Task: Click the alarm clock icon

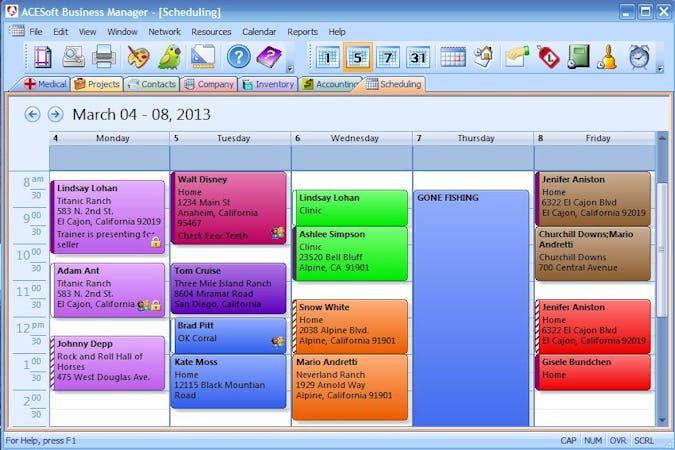Action: [639, 56]
